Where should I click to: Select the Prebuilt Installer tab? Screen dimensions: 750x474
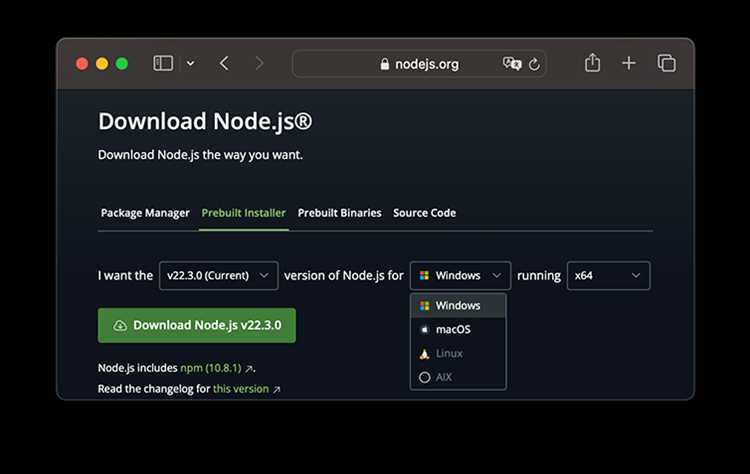(243, 213)
